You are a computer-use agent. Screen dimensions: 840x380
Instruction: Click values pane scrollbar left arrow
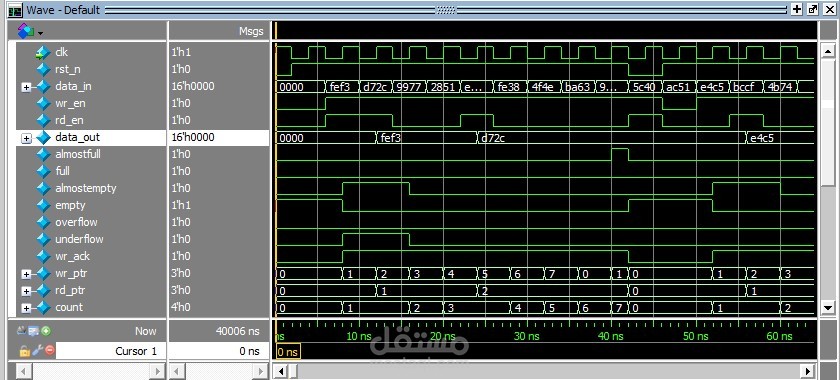(178, 371)
